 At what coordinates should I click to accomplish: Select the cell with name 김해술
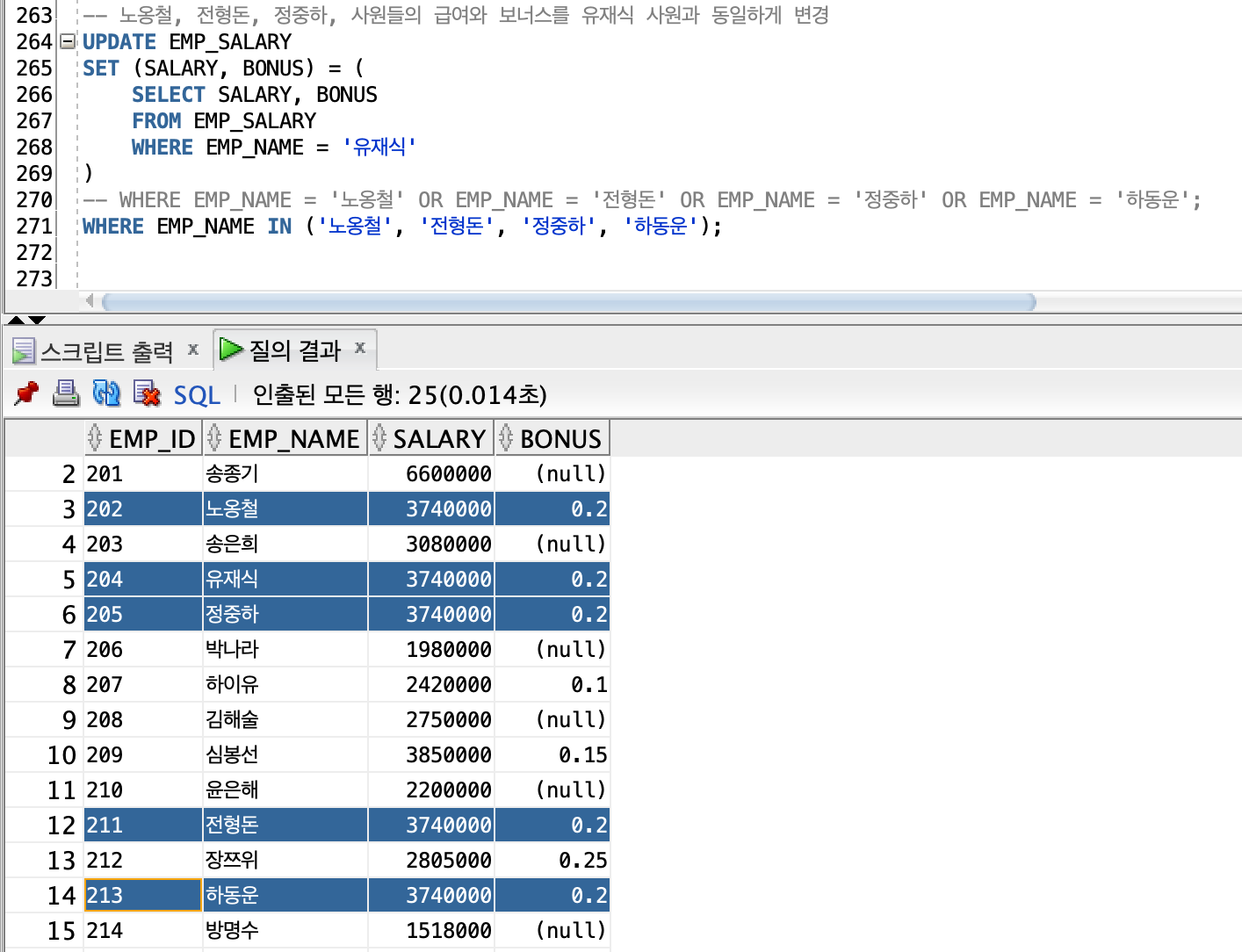tap(285, 720)
